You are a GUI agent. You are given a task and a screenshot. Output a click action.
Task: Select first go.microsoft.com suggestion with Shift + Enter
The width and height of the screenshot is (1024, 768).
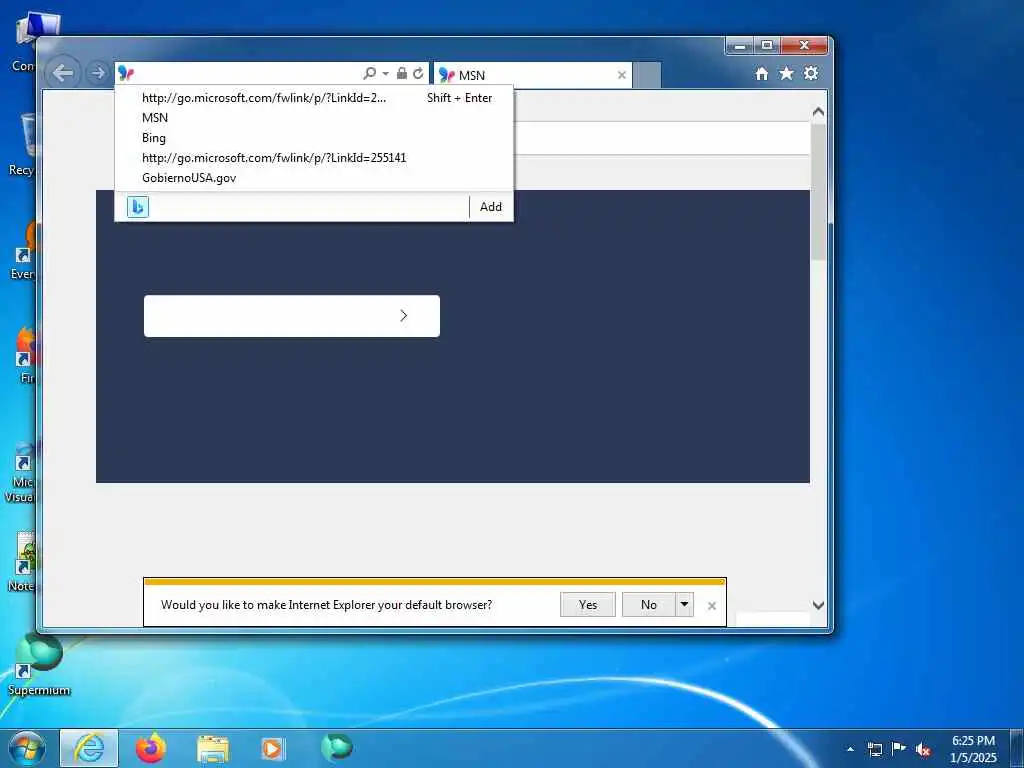313,98
